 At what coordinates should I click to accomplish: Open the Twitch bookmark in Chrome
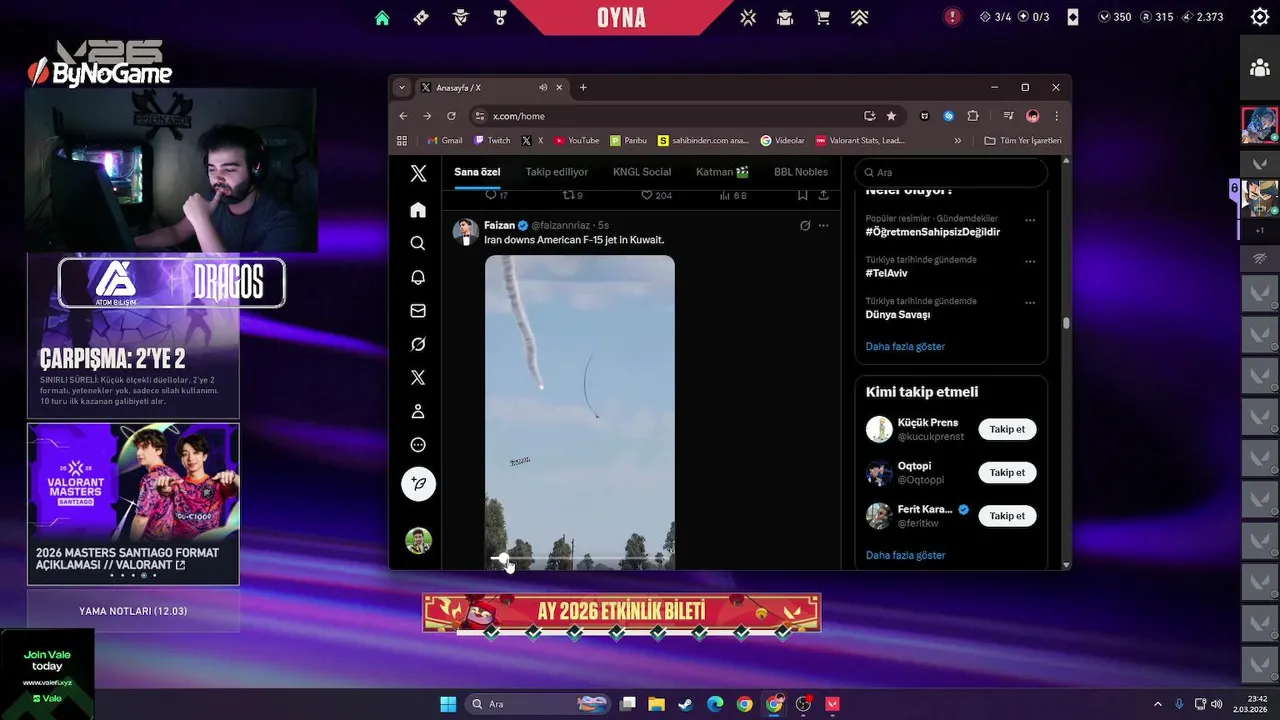click(492, 141)
